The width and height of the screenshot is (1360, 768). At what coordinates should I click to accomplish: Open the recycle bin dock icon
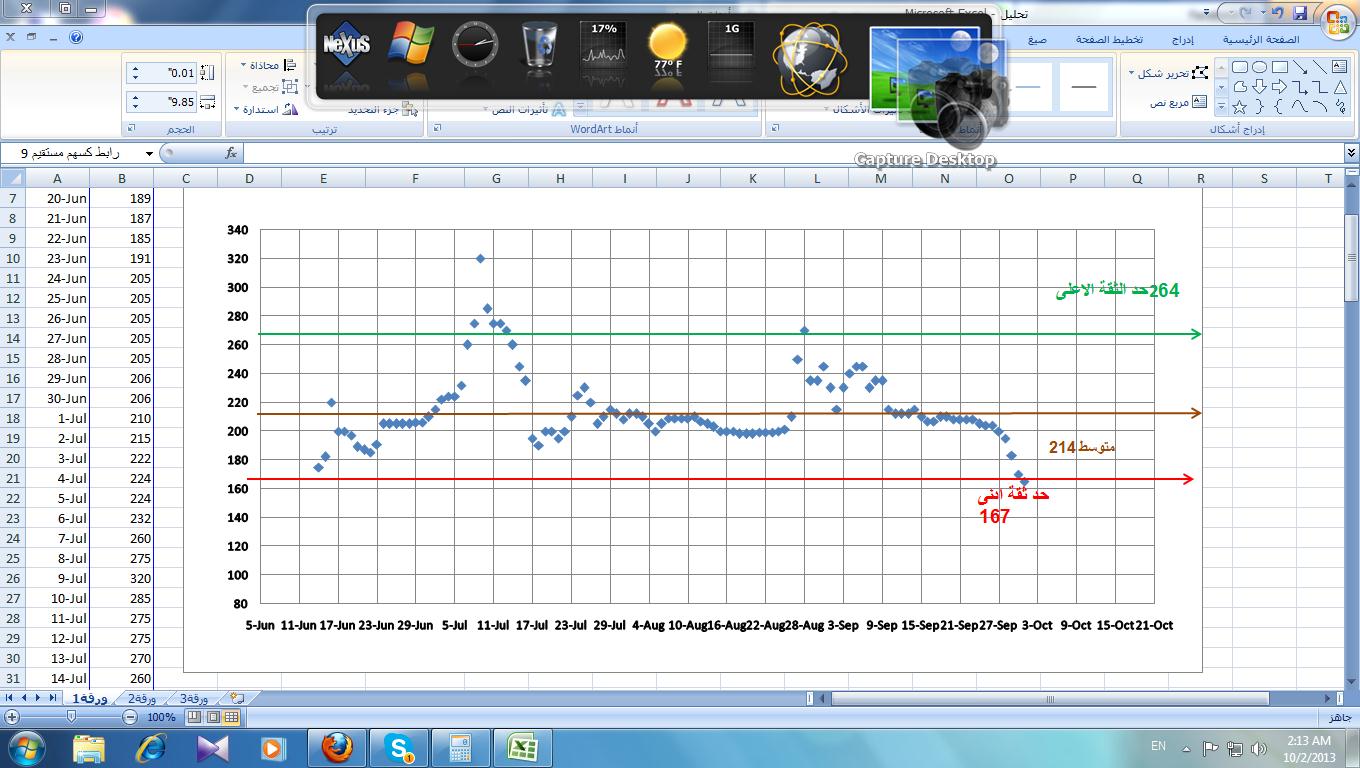pos(539,48)
